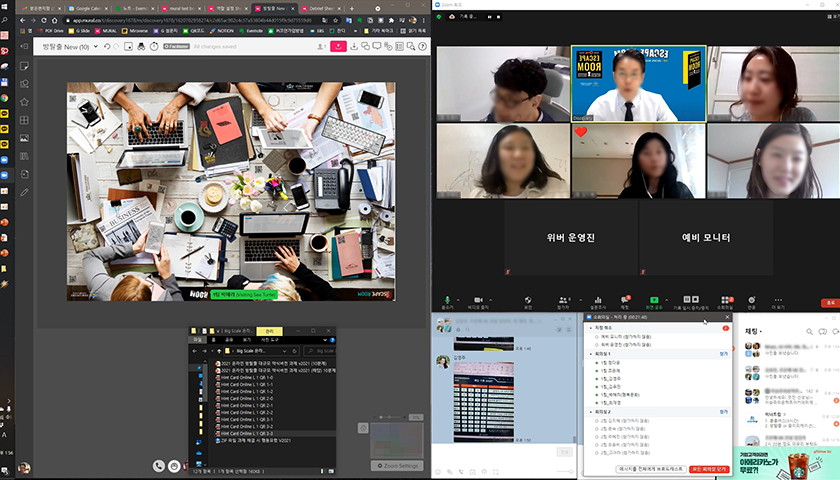Click the Windows taskbar search icon

click(x=5, y=20)
